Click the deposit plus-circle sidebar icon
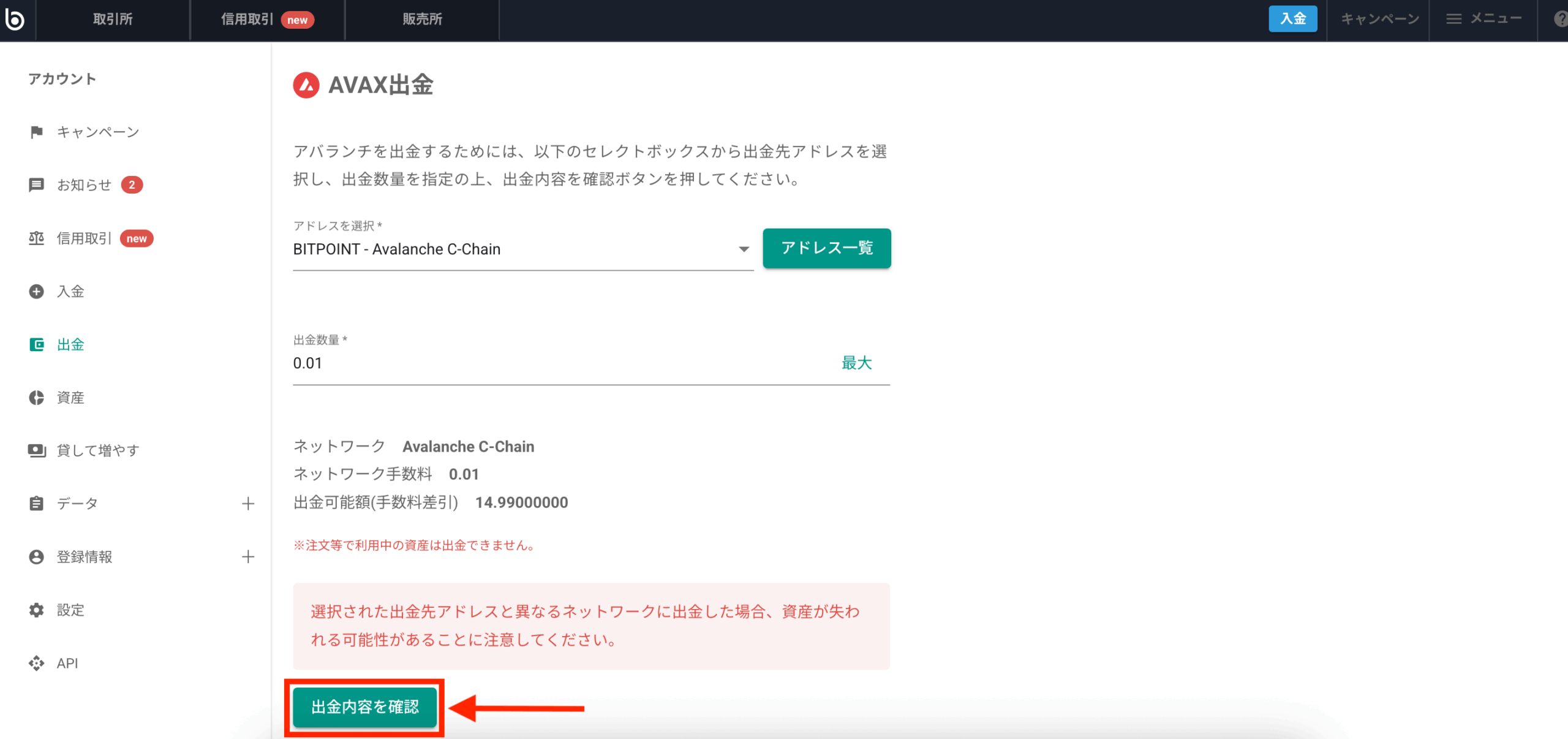The width and height of the screenshot is (1568, 739). (36, 291)
